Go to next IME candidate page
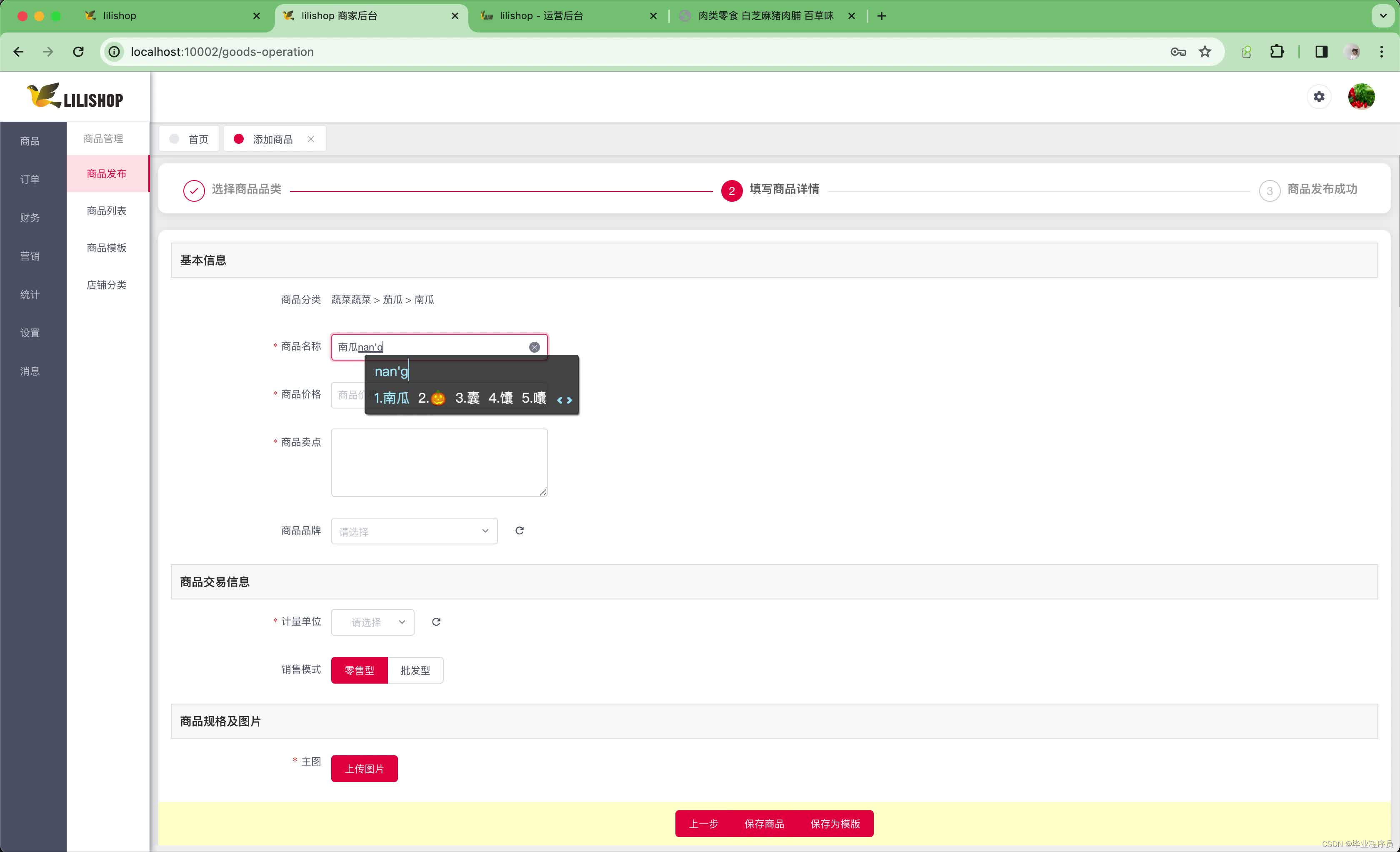1400x852 pixels. click(x=569, y=400)
